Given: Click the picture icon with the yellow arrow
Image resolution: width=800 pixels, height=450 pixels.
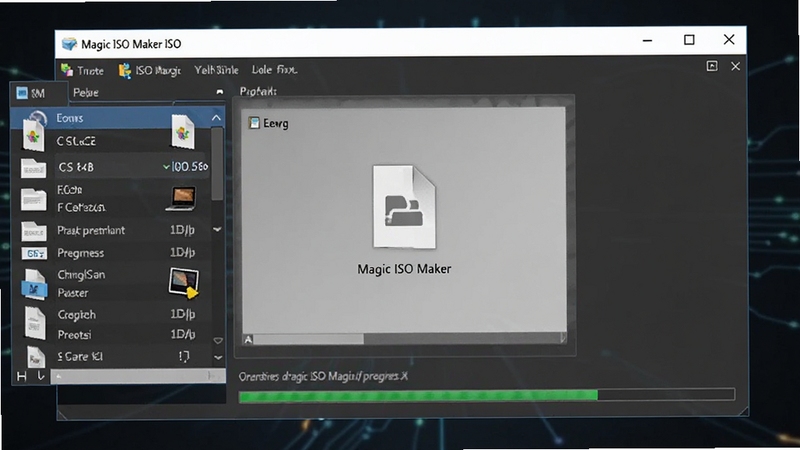Looking at the screenshot, I should coord(184,283).
